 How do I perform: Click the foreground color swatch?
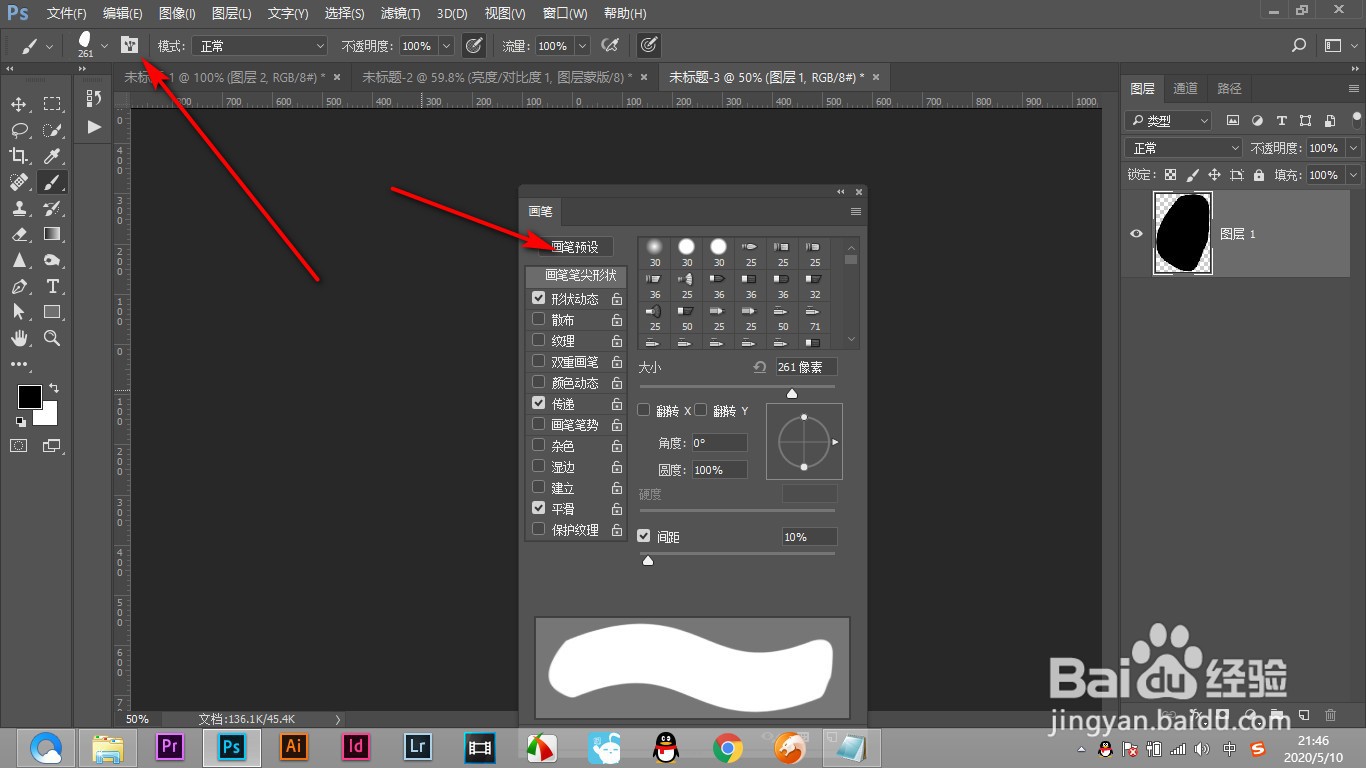click(30, 396)
